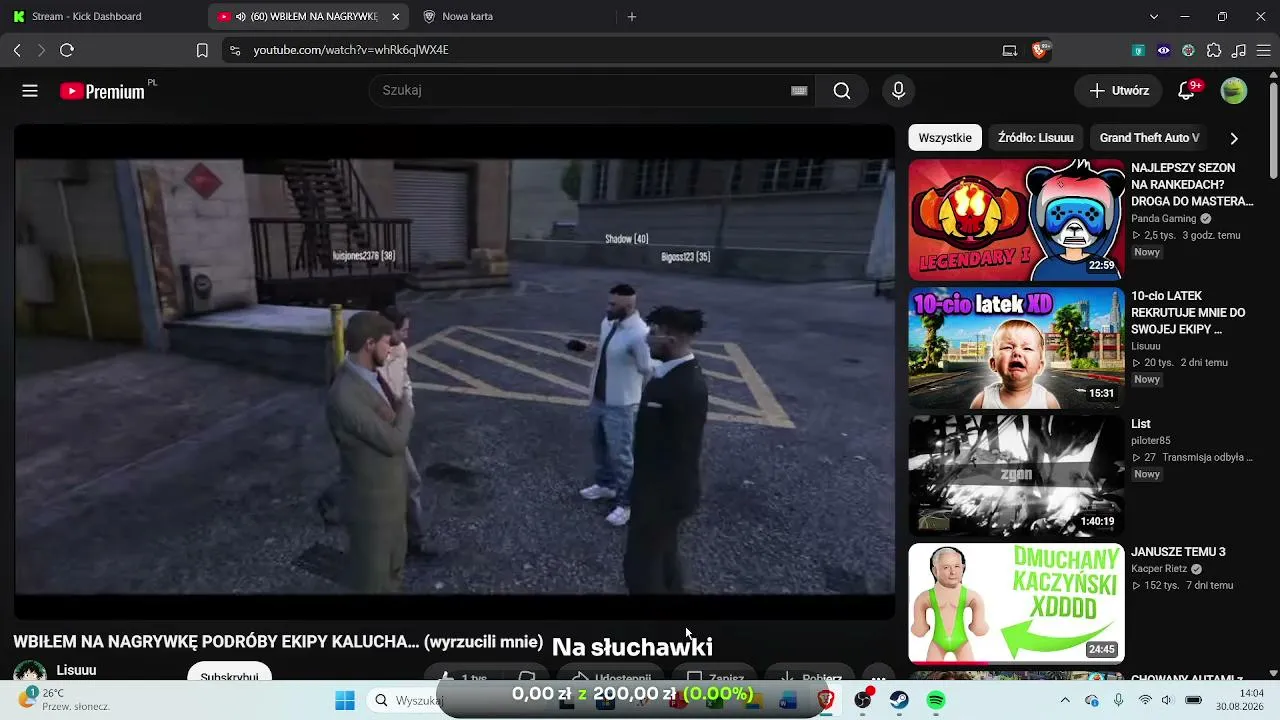The width and height of the screenshot is (1280, 720).
Task: Close the YouTube video tab
Action: coord(396,17)
